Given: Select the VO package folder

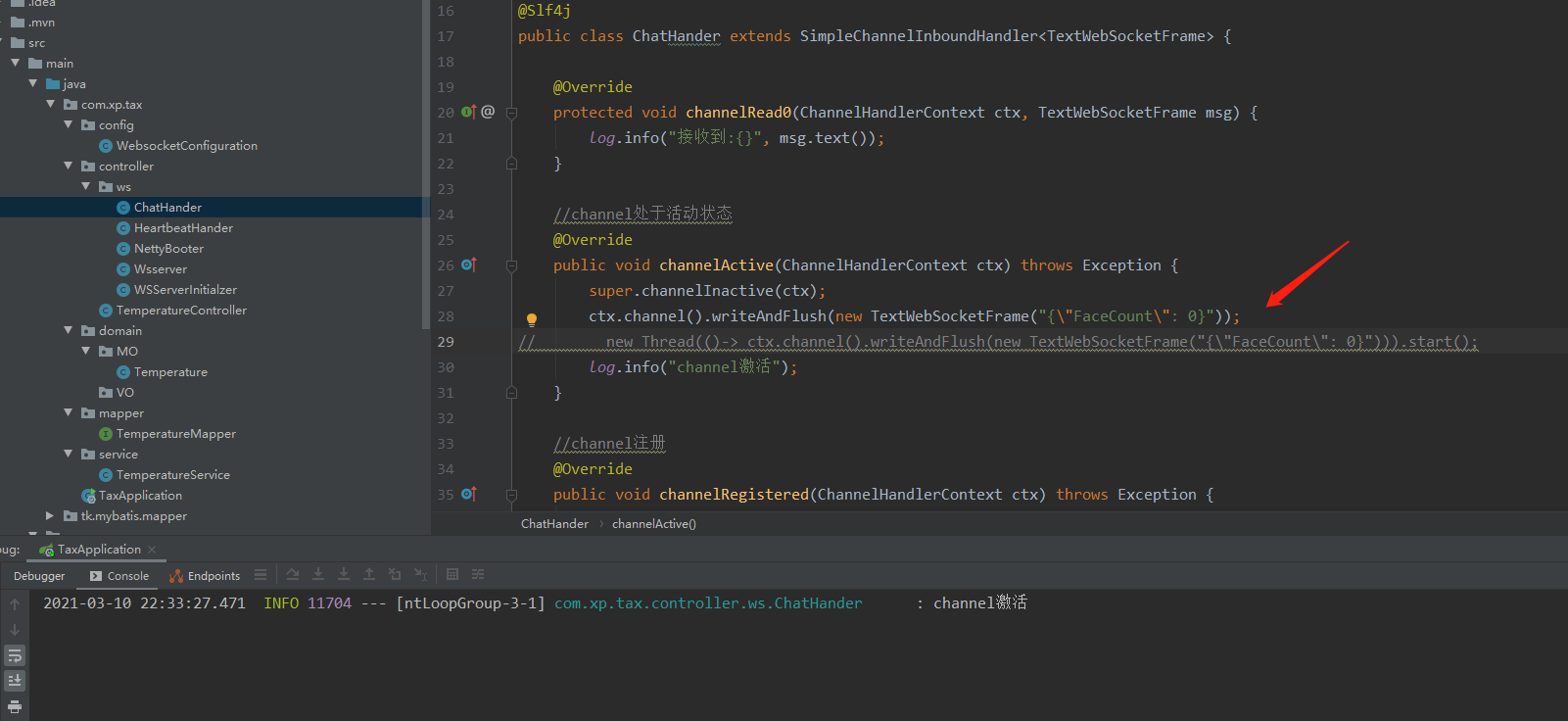Looking at the screenshot, I should click(x=124, y=393).
